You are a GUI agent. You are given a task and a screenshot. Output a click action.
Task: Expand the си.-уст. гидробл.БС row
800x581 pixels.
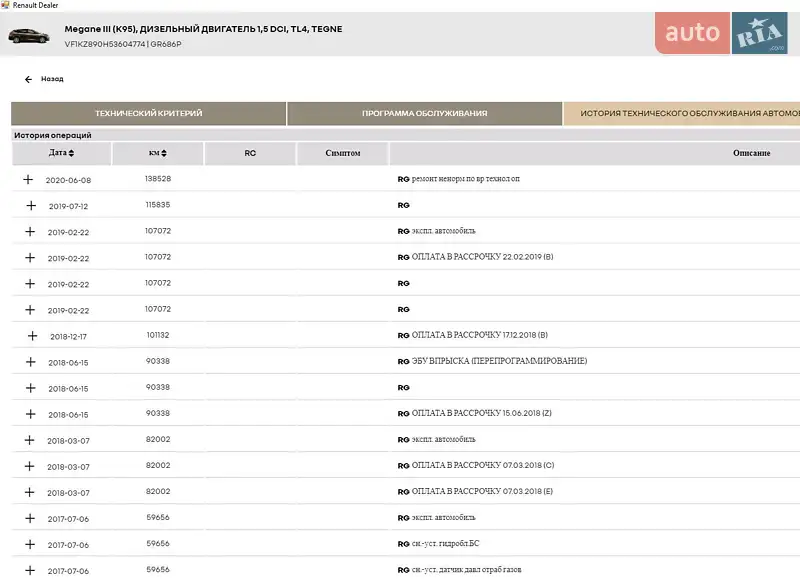pyautogui.click(x=30, y=544)
